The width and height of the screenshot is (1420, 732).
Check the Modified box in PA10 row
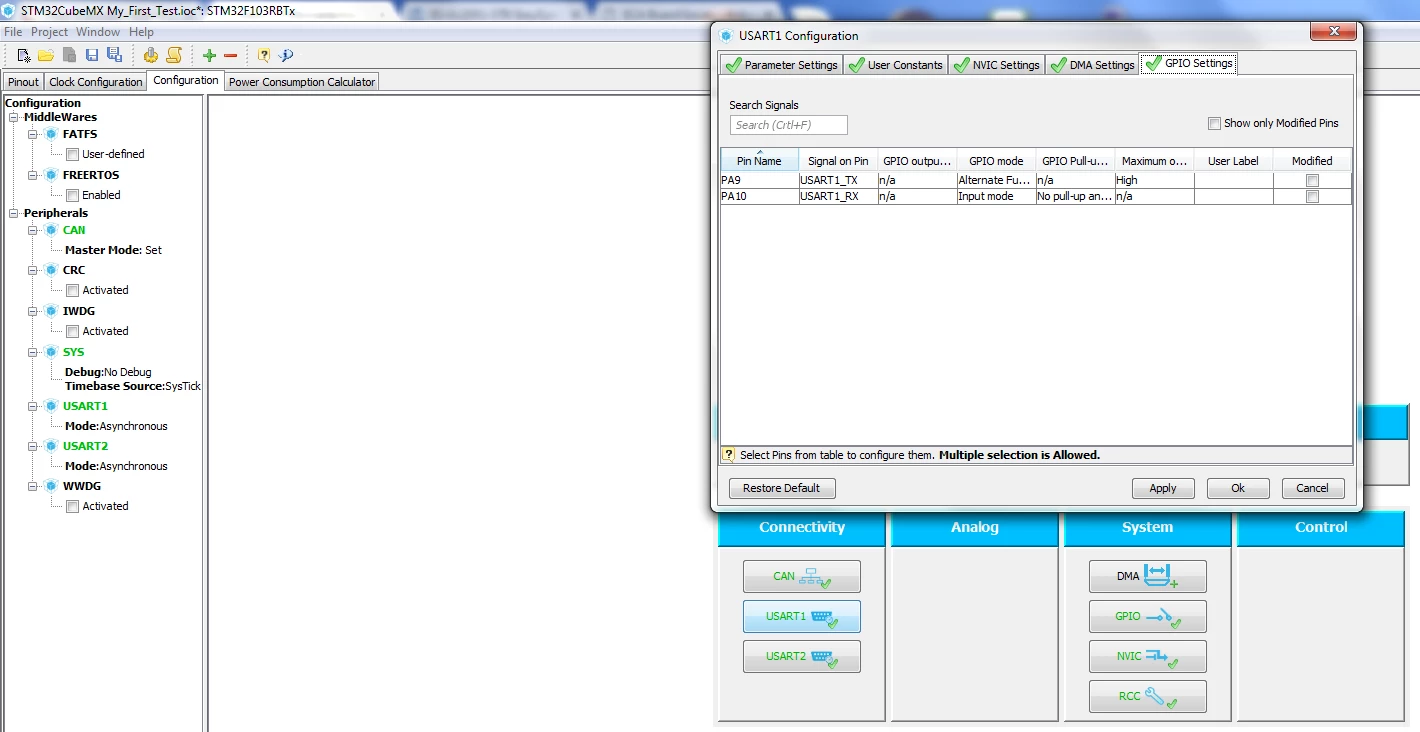1312,197
